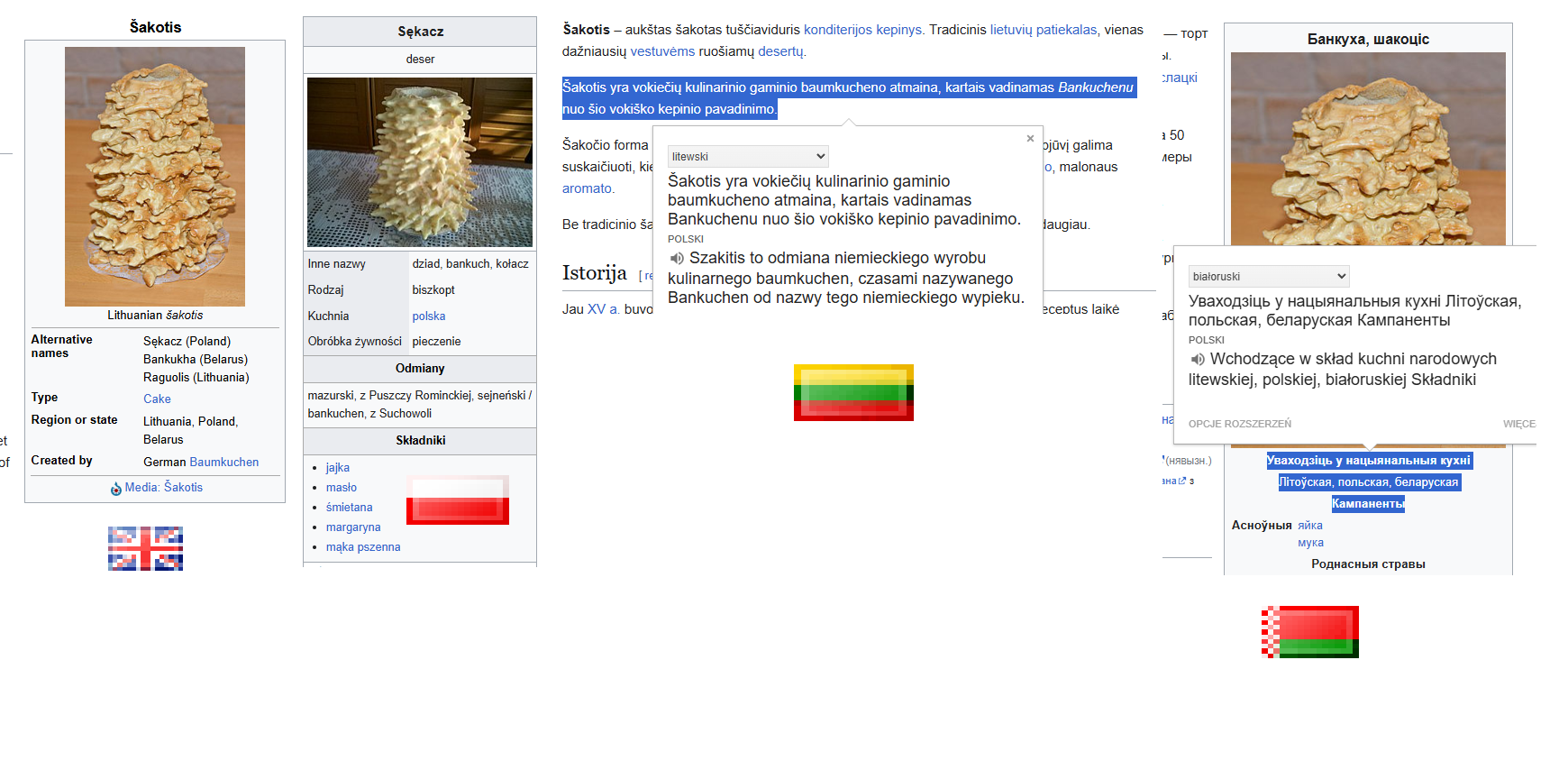This screenshot has height=770, width=1568.
Task: Open the śmietana ingredient link
Action: point(349,507)
